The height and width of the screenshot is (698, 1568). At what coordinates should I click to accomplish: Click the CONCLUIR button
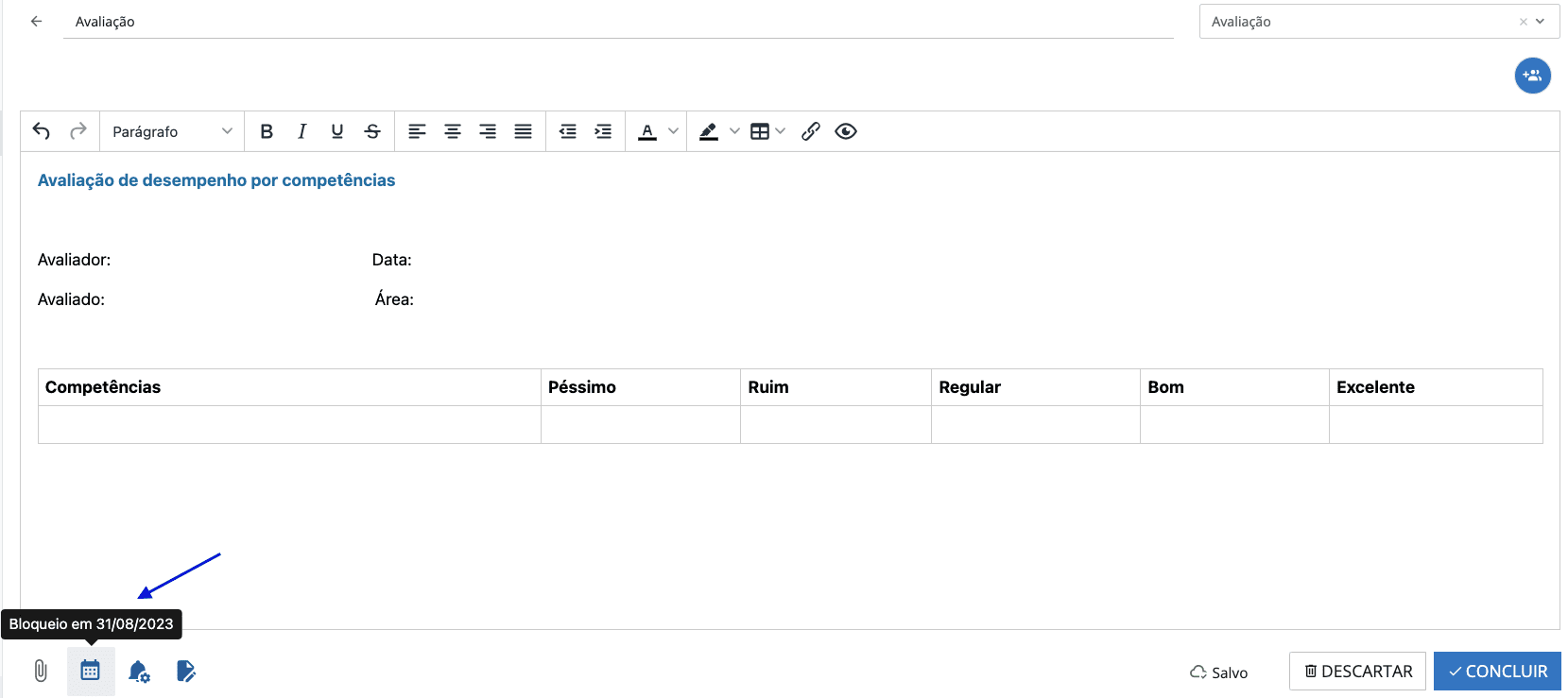1497,672
